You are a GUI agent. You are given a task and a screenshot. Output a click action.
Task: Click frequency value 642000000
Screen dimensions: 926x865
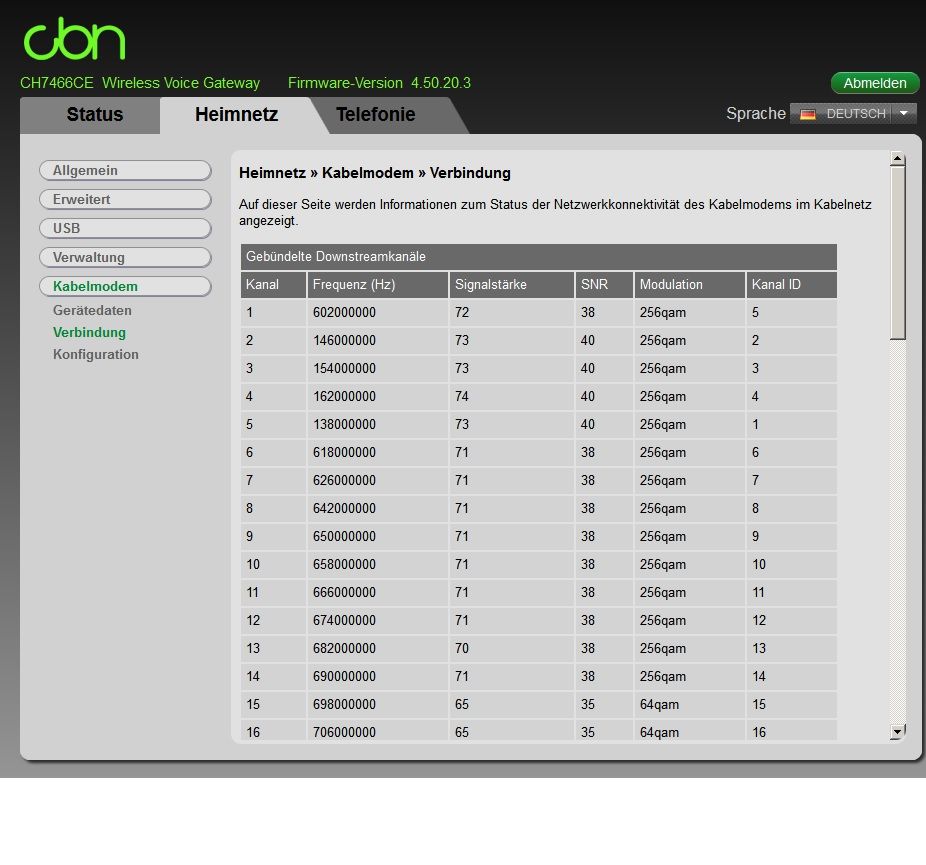[x=344, y=508]
